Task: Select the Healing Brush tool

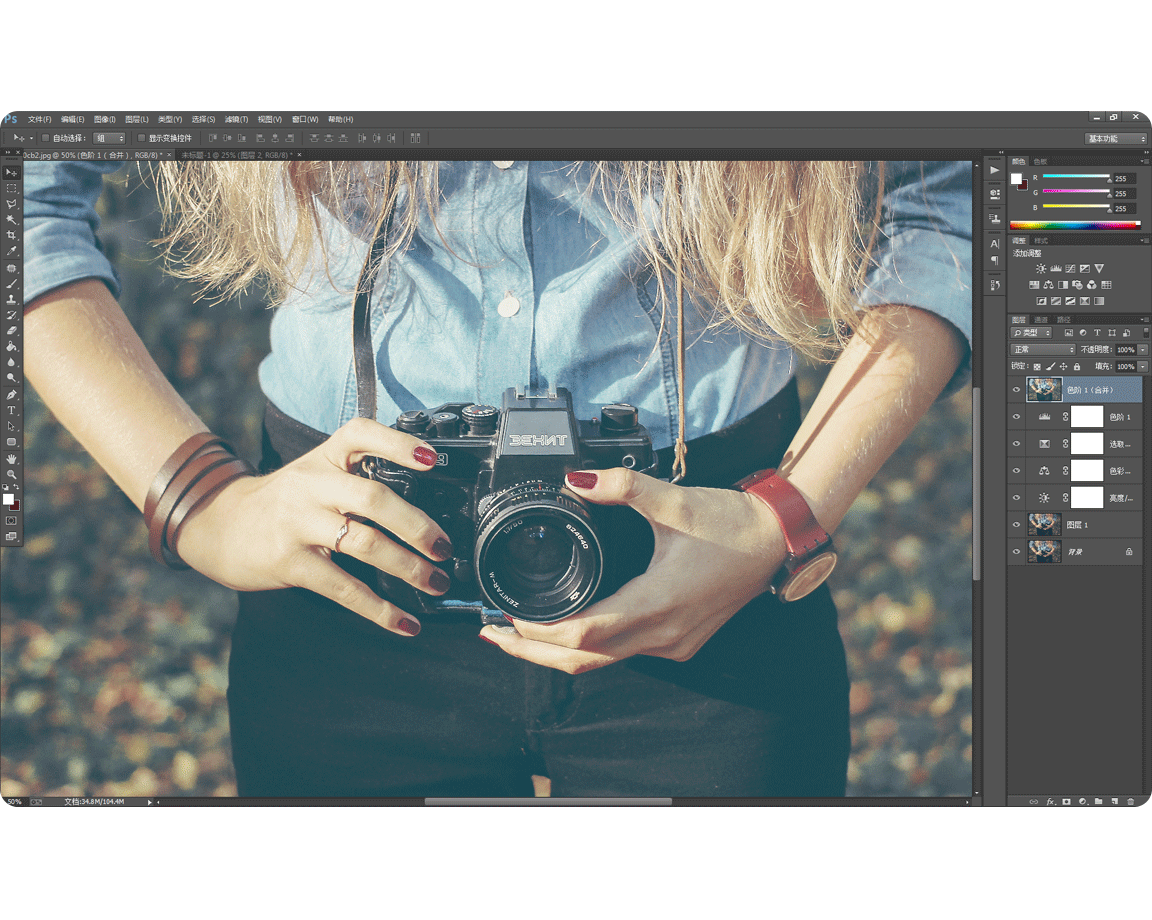Action: (x=11, y=268)
